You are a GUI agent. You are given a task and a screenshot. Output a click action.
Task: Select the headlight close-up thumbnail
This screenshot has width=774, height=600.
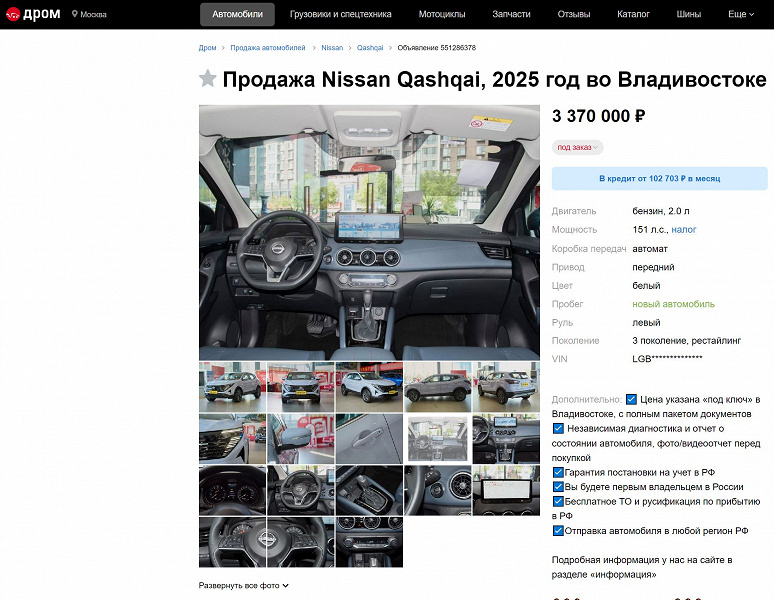tap(232, 439)
